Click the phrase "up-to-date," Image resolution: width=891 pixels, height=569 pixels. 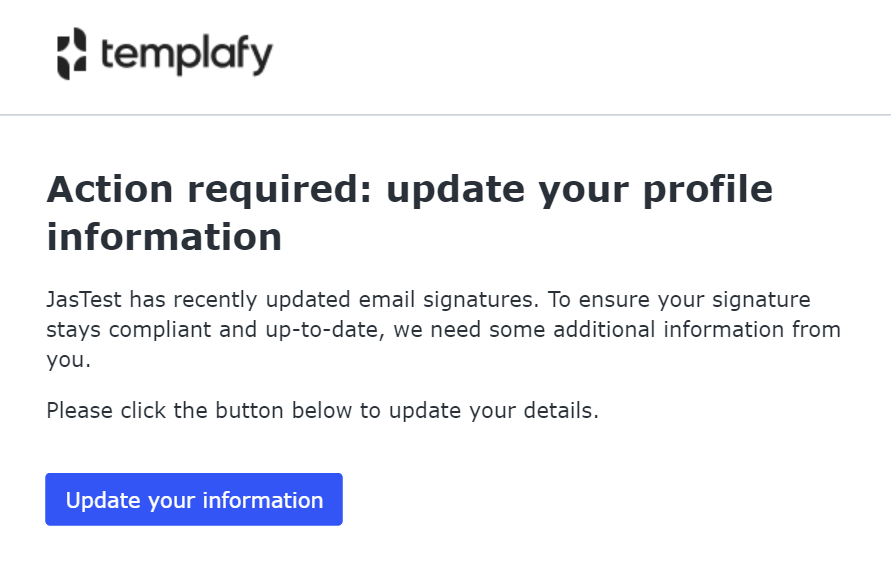(325, 330)
